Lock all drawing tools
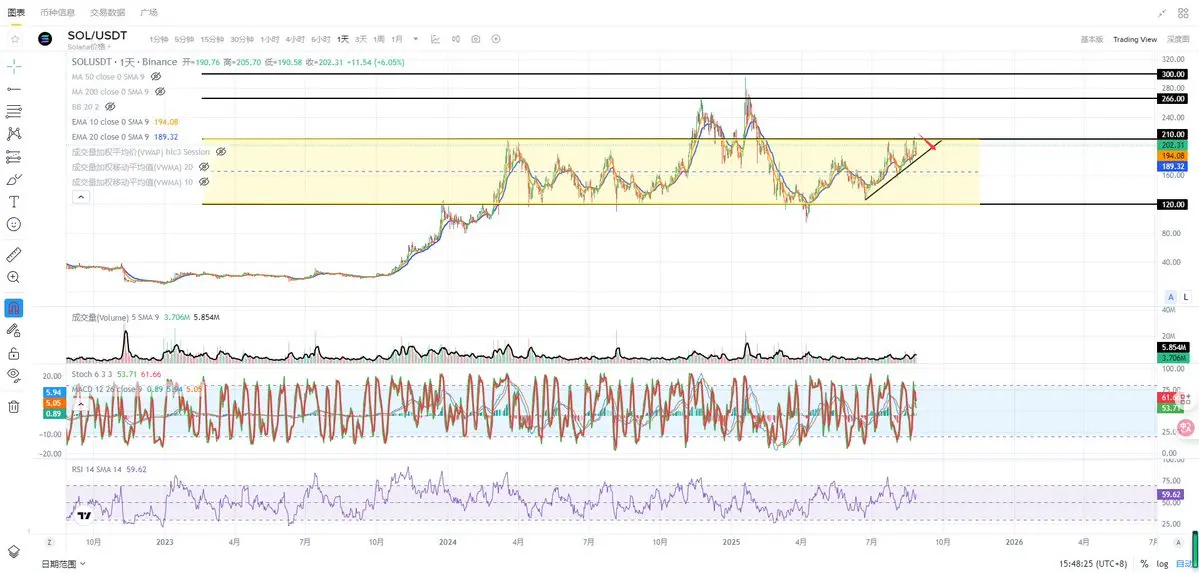The width and height of the screenshot is (1199, 573). (x=14, y=353)
